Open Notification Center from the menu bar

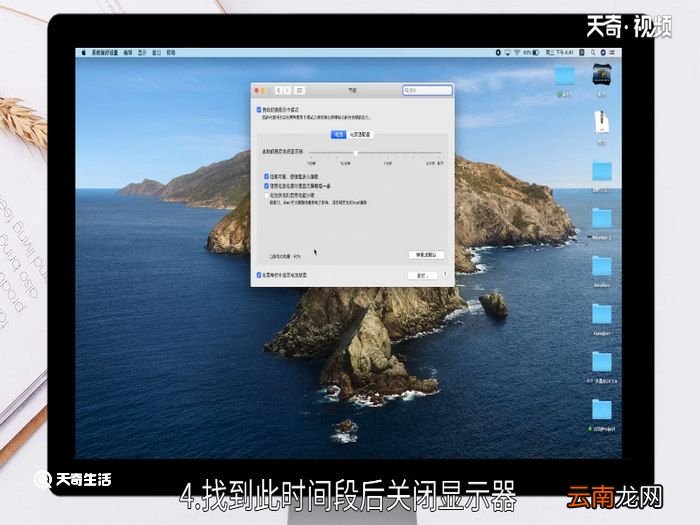pyautogui.click(x=612, y=53)
